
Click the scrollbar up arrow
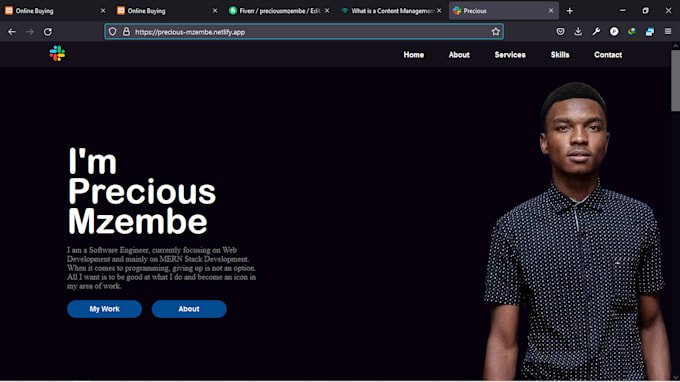click(675, 45)
